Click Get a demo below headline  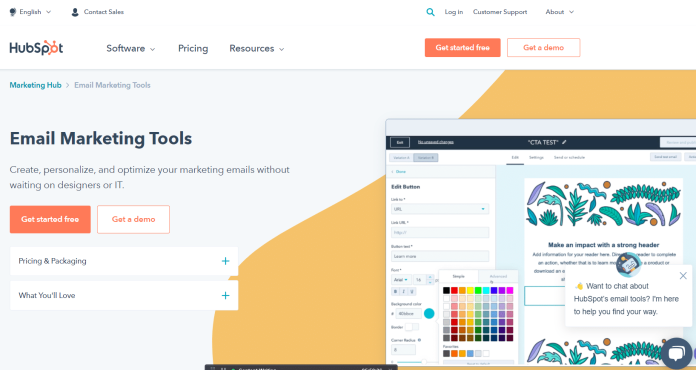[133, 219]
